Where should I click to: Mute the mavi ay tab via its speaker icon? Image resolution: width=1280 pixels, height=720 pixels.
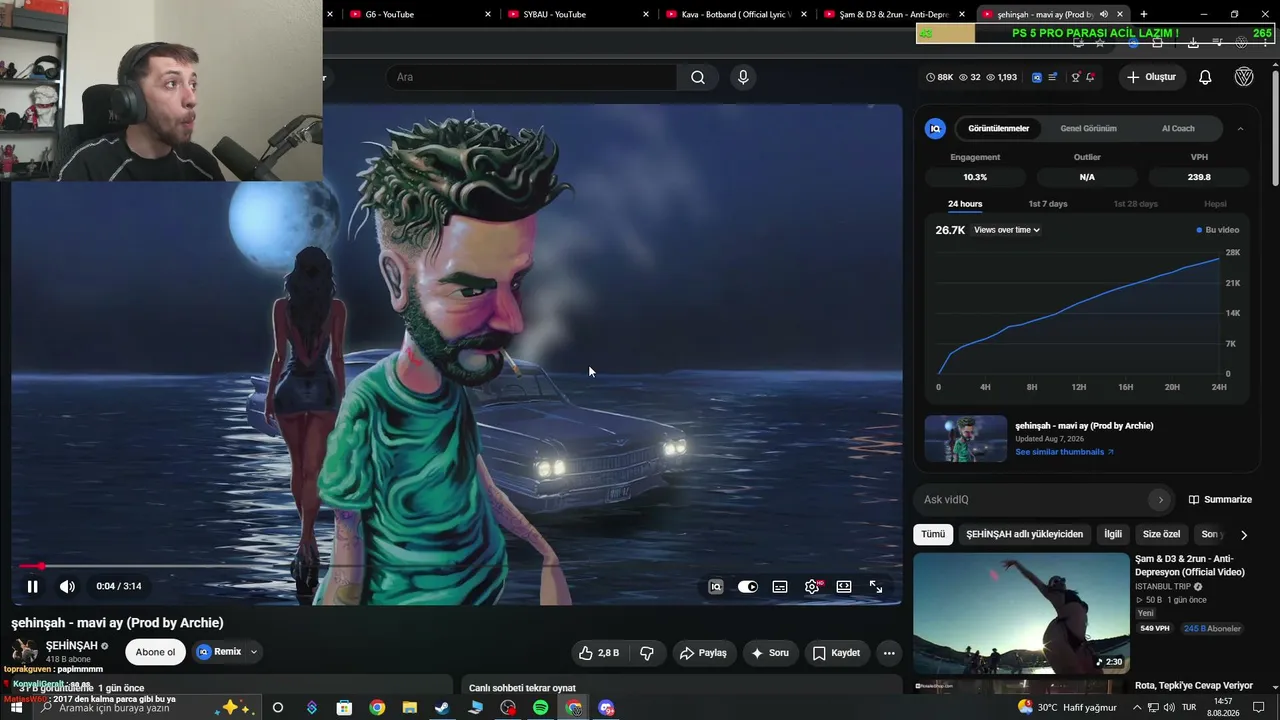(1102, 14)
